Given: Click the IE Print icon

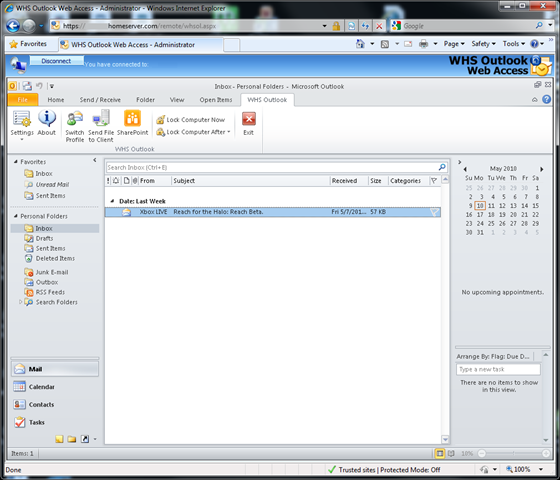Looking at the screenshot, I should [423, 44].
